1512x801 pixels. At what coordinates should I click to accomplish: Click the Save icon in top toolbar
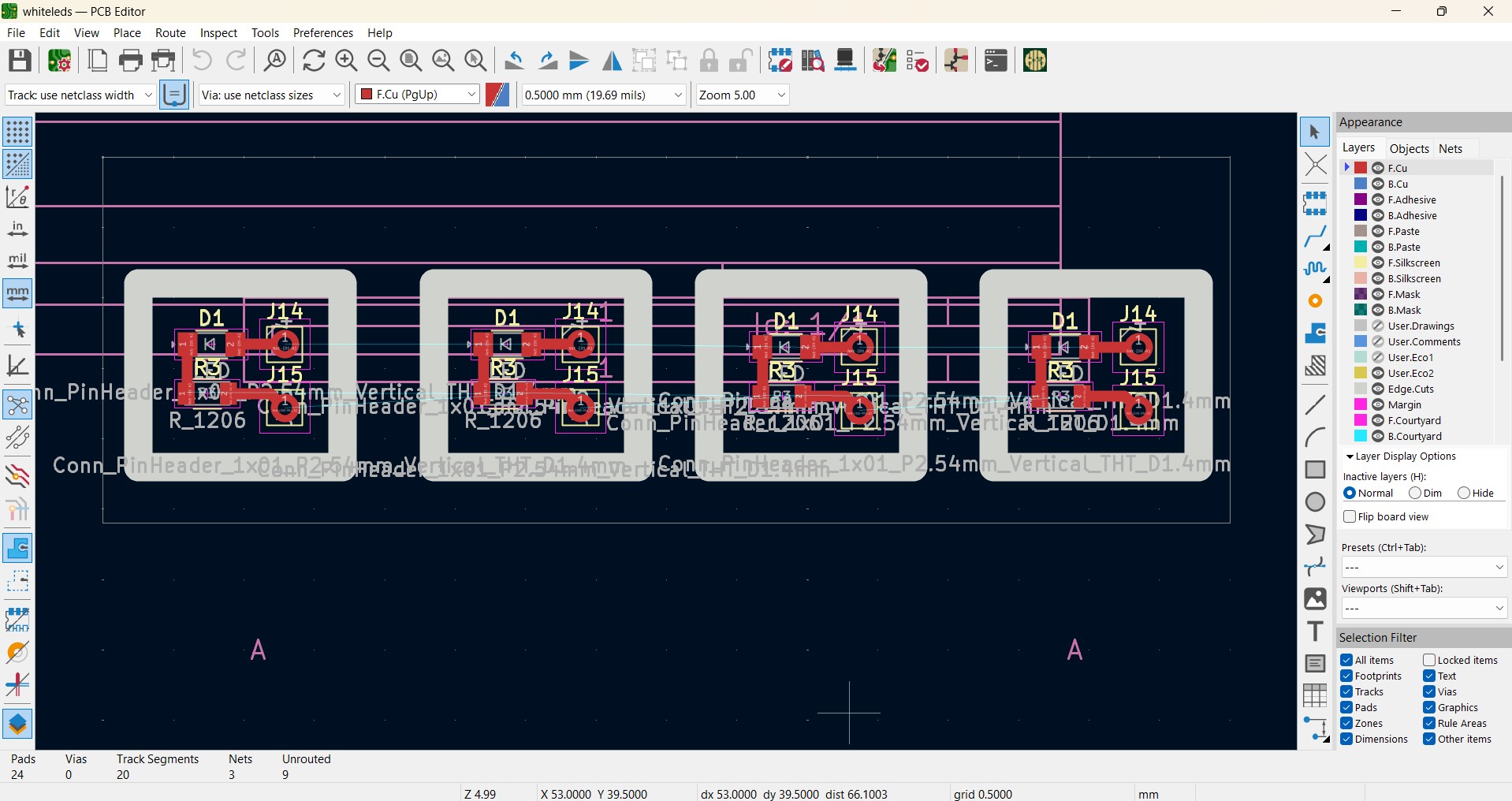(20, 61)
